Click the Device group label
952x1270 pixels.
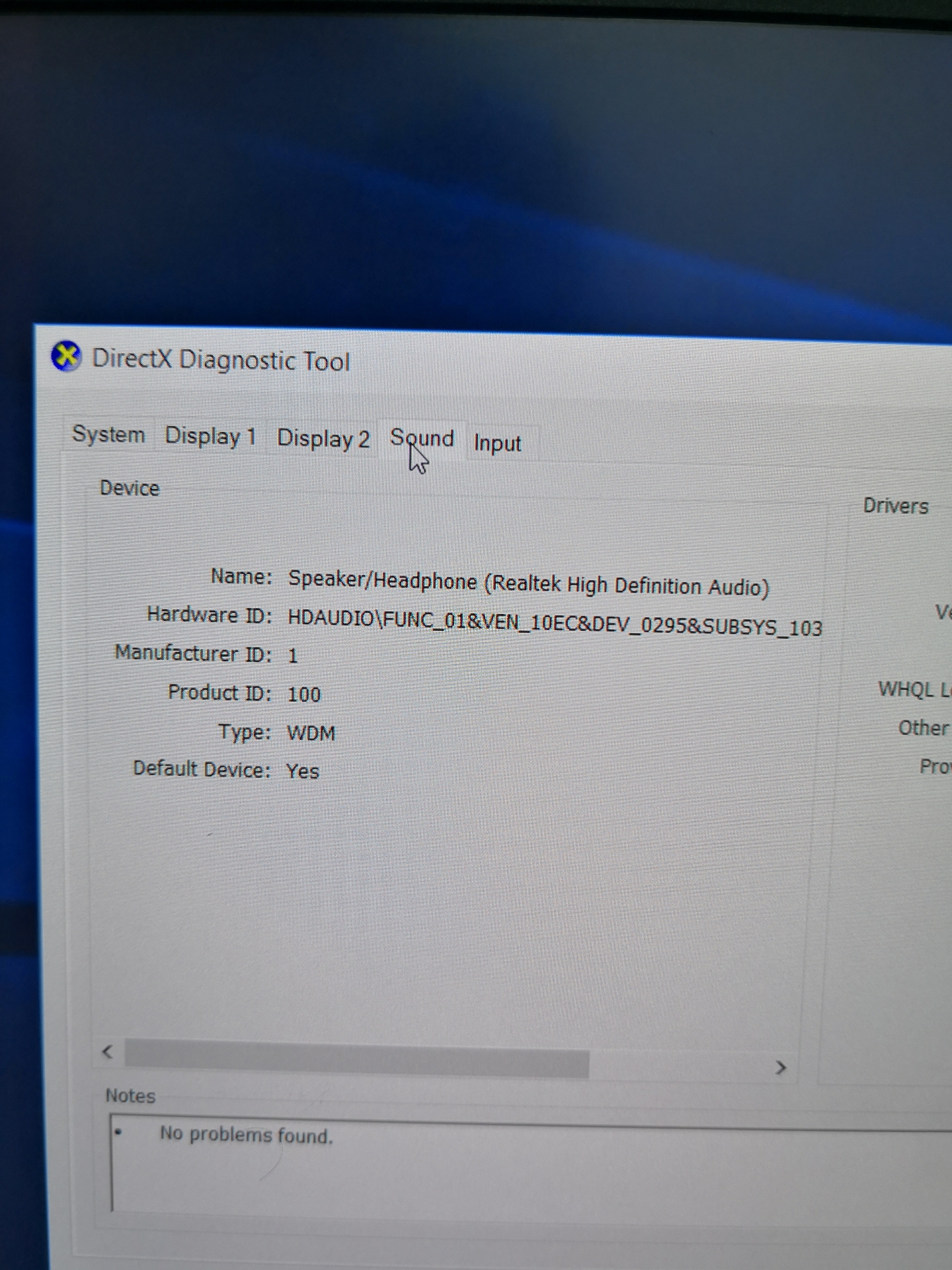tap(130, 488)
